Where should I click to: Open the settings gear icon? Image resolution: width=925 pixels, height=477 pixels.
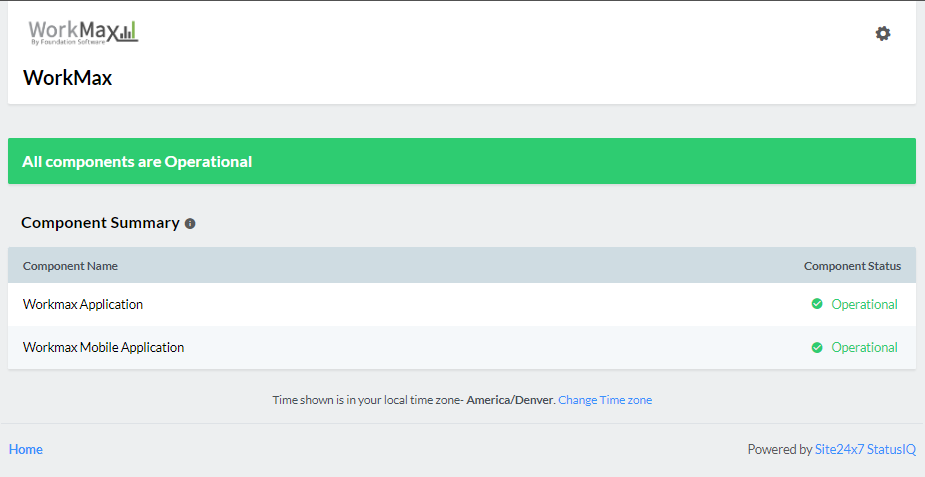coord(883,34)
